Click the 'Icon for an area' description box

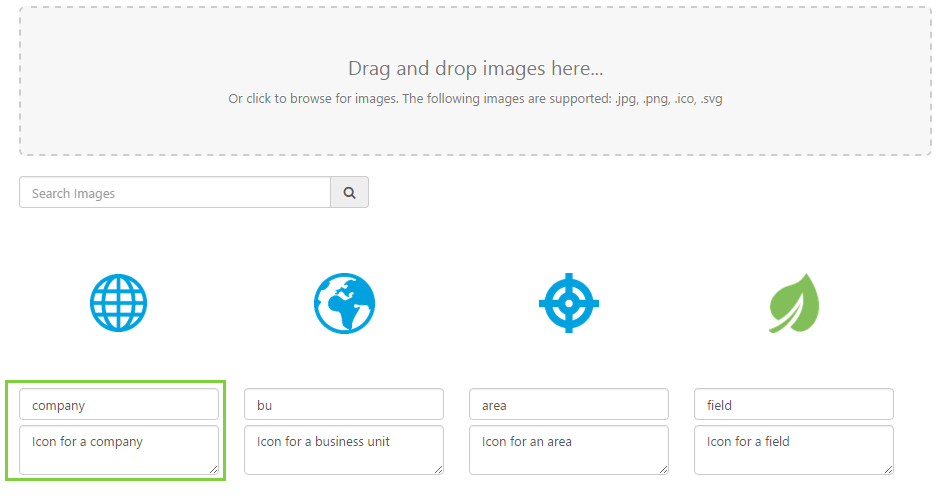click(x=569, y=449)
